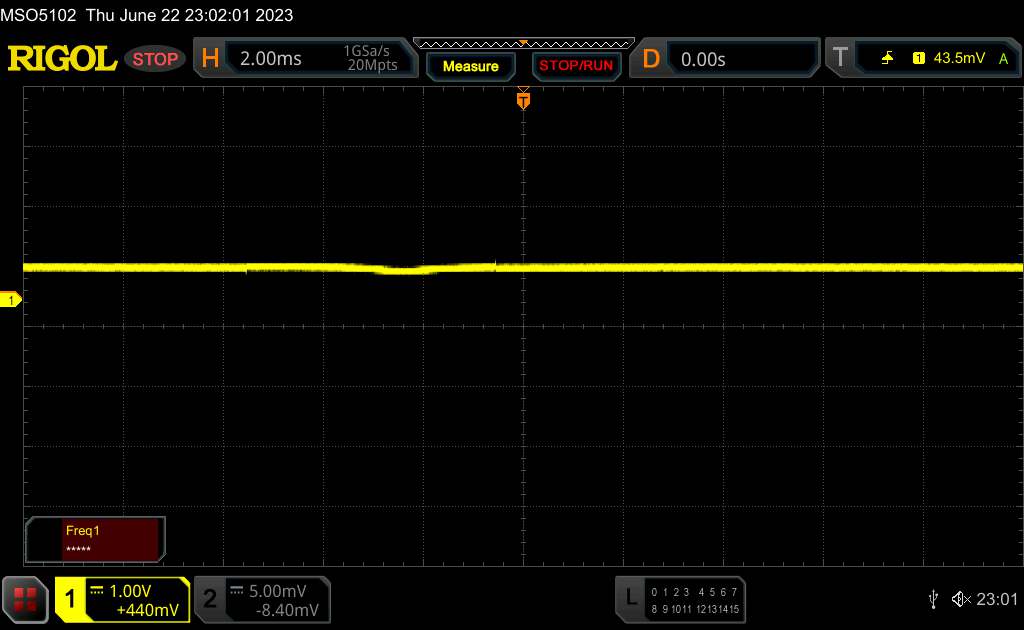Click the channel 2 DC coupling icon
This screenshot has width=1024, height=630.
[236, 590]
